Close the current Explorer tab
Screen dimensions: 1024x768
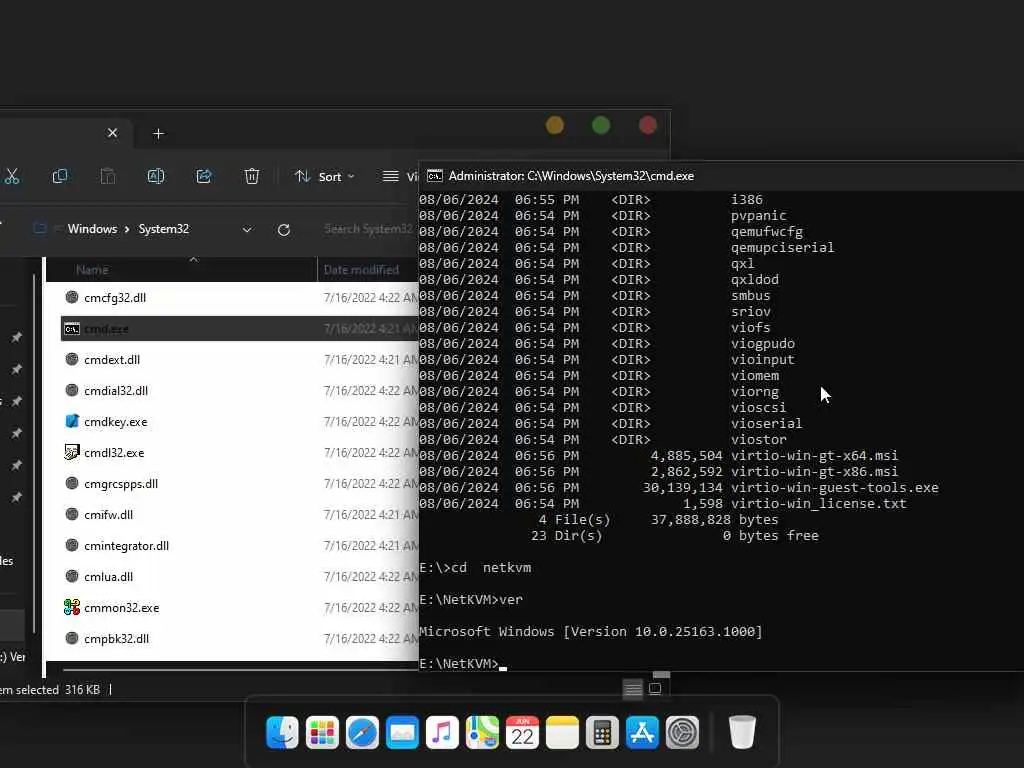coord(112,133)
